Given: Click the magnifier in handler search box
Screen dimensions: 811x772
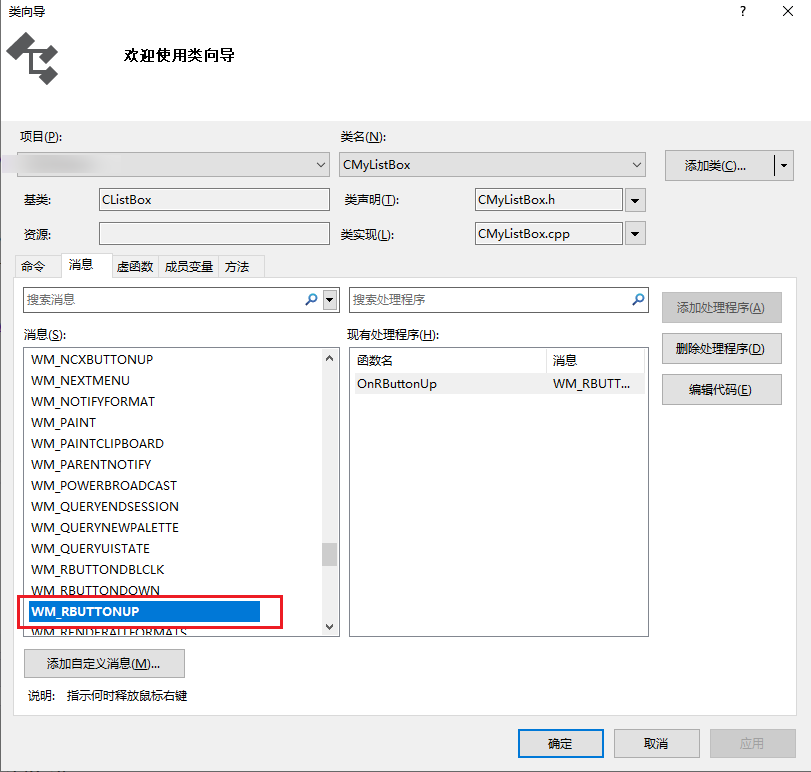Looking at the screenshot, I should pyautogui.click(x=638, y=299).
